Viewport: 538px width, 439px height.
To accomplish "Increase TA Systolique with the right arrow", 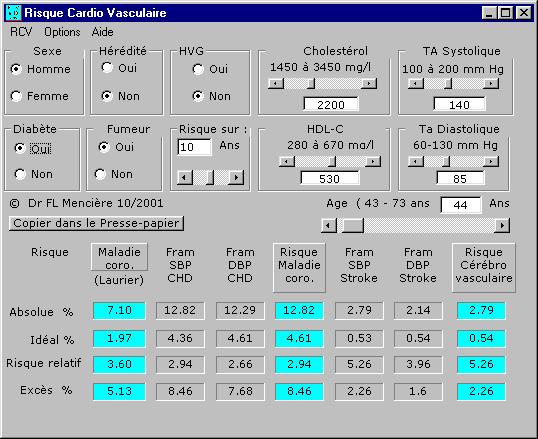I will coord(491,83).
